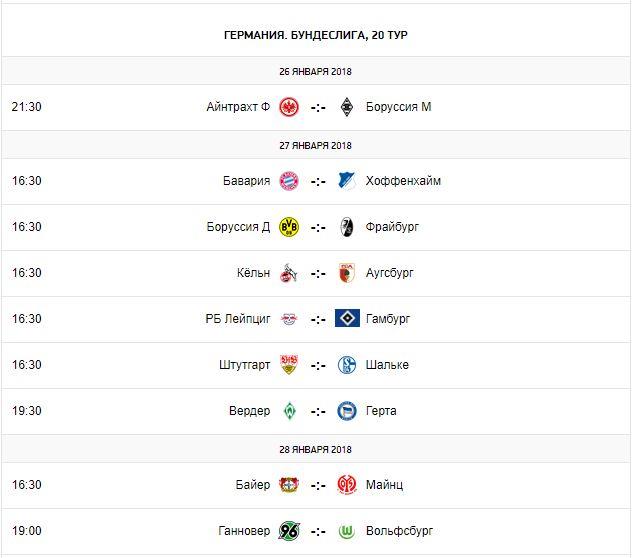Click the 21:30 kickoff time
Viewport: 633px width, 558px height.
tap(27, 107)
